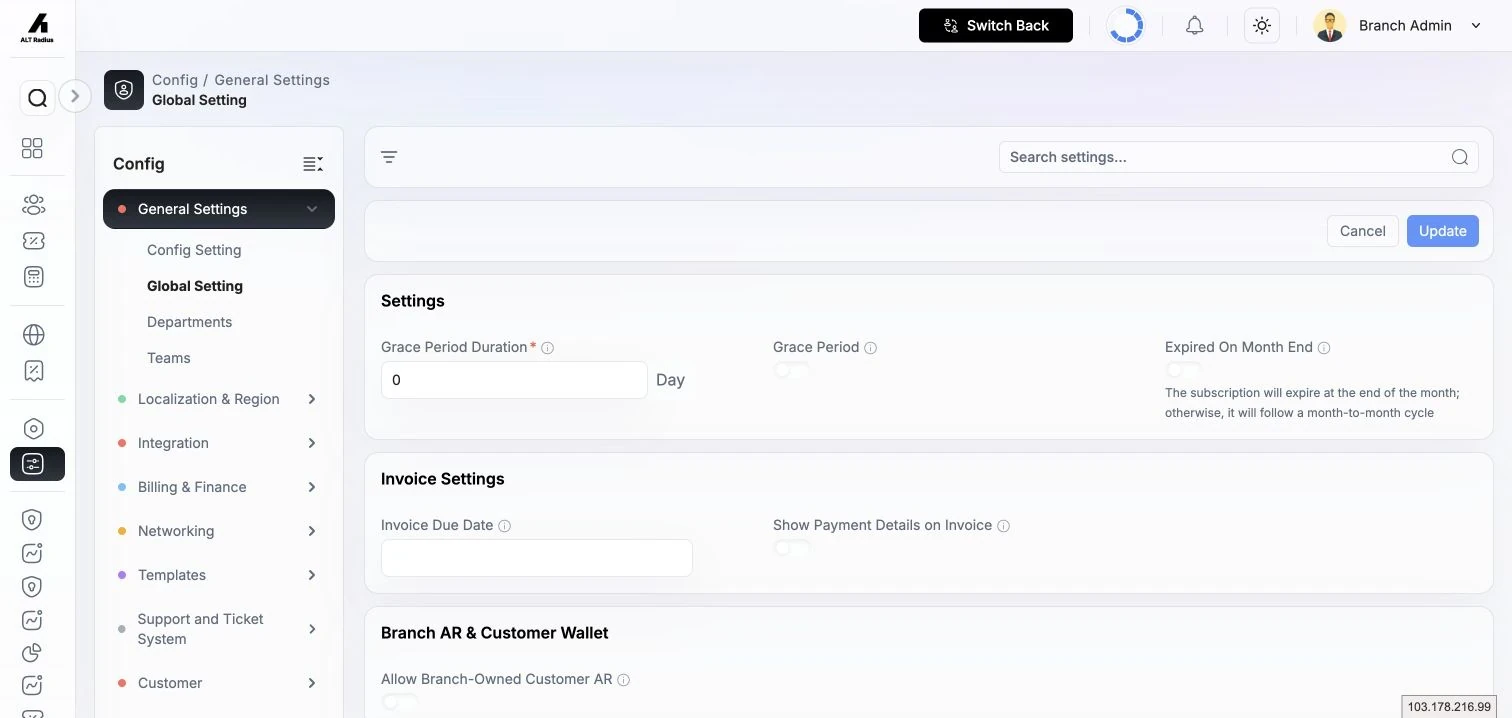Open the hexagon settings icon in sidebar
1512x718 pixels.
33,428
